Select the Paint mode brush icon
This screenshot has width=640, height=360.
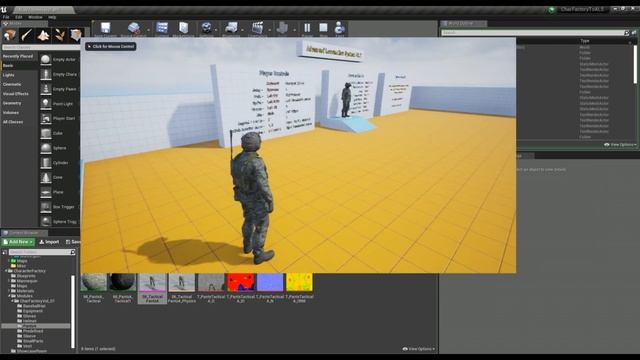(x=27, y=35)
